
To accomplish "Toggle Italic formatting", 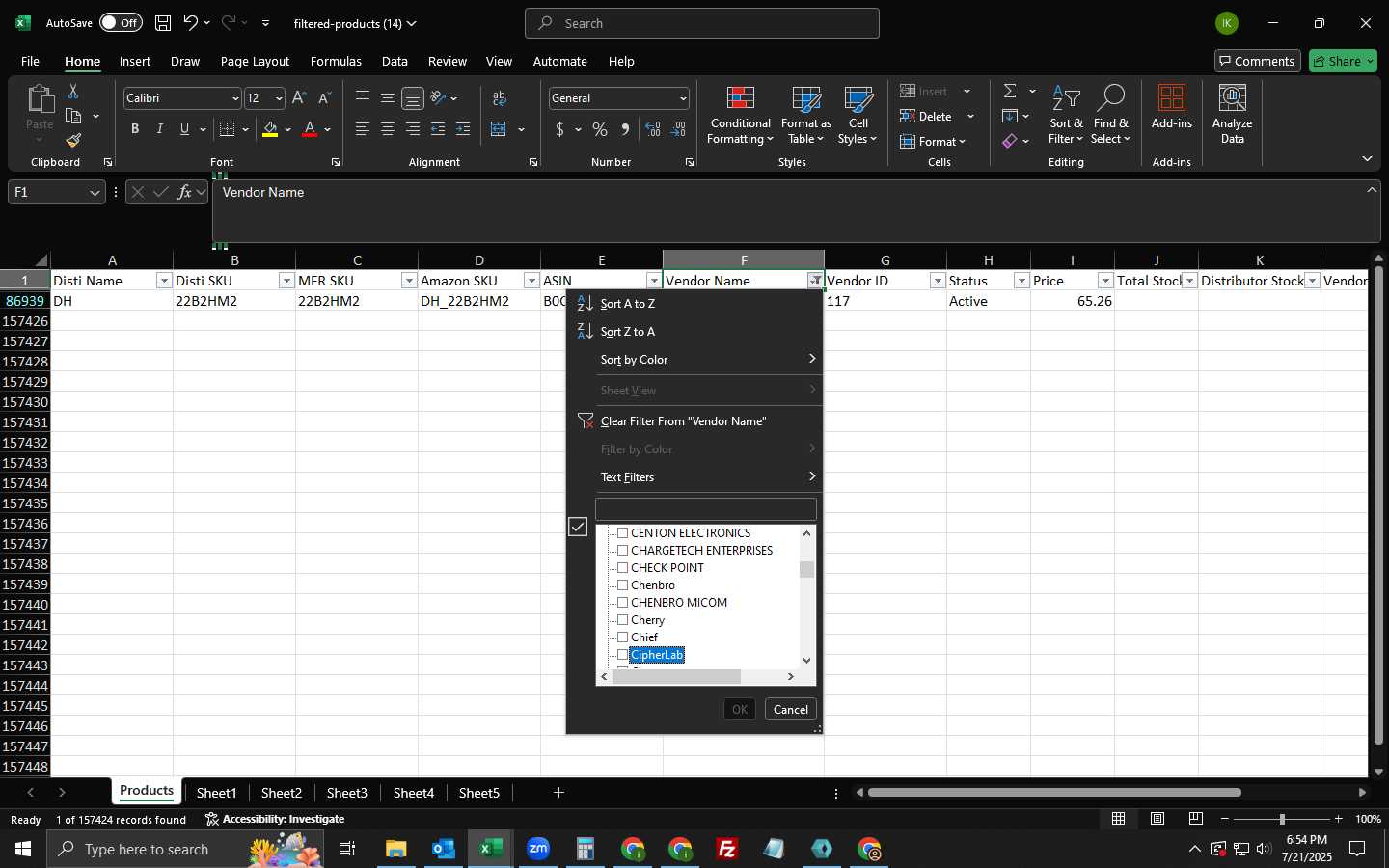I will coord(159,129).
